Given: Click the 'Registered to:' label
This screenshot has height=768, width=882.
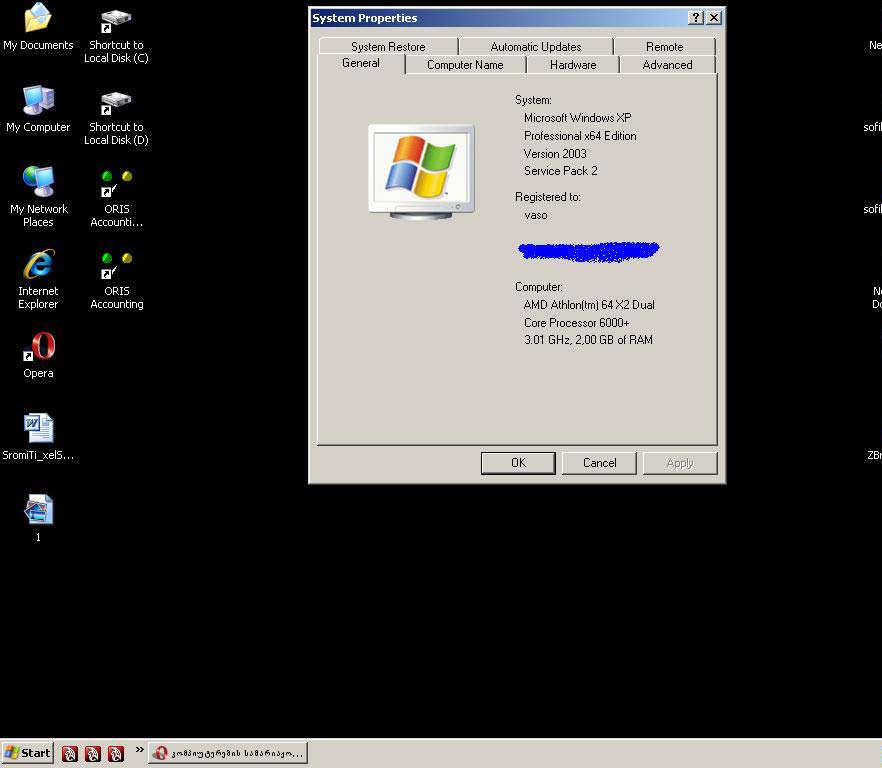Looking at the screenshot, I should pos(548,197).
